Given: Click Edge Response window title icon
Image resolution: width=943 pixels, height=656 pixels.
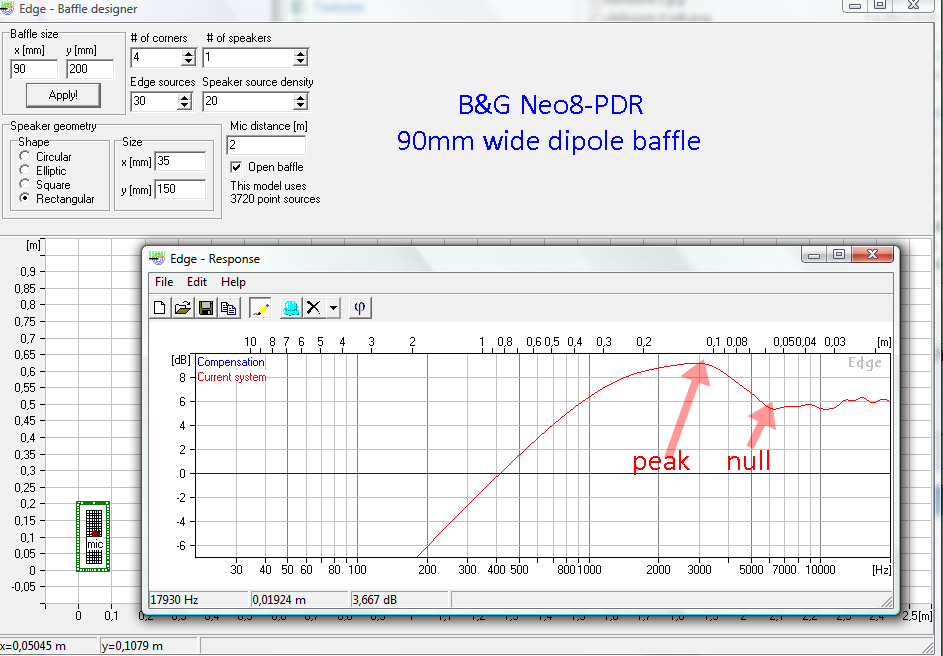Looking at the screenshot, I should click(157, 259).
